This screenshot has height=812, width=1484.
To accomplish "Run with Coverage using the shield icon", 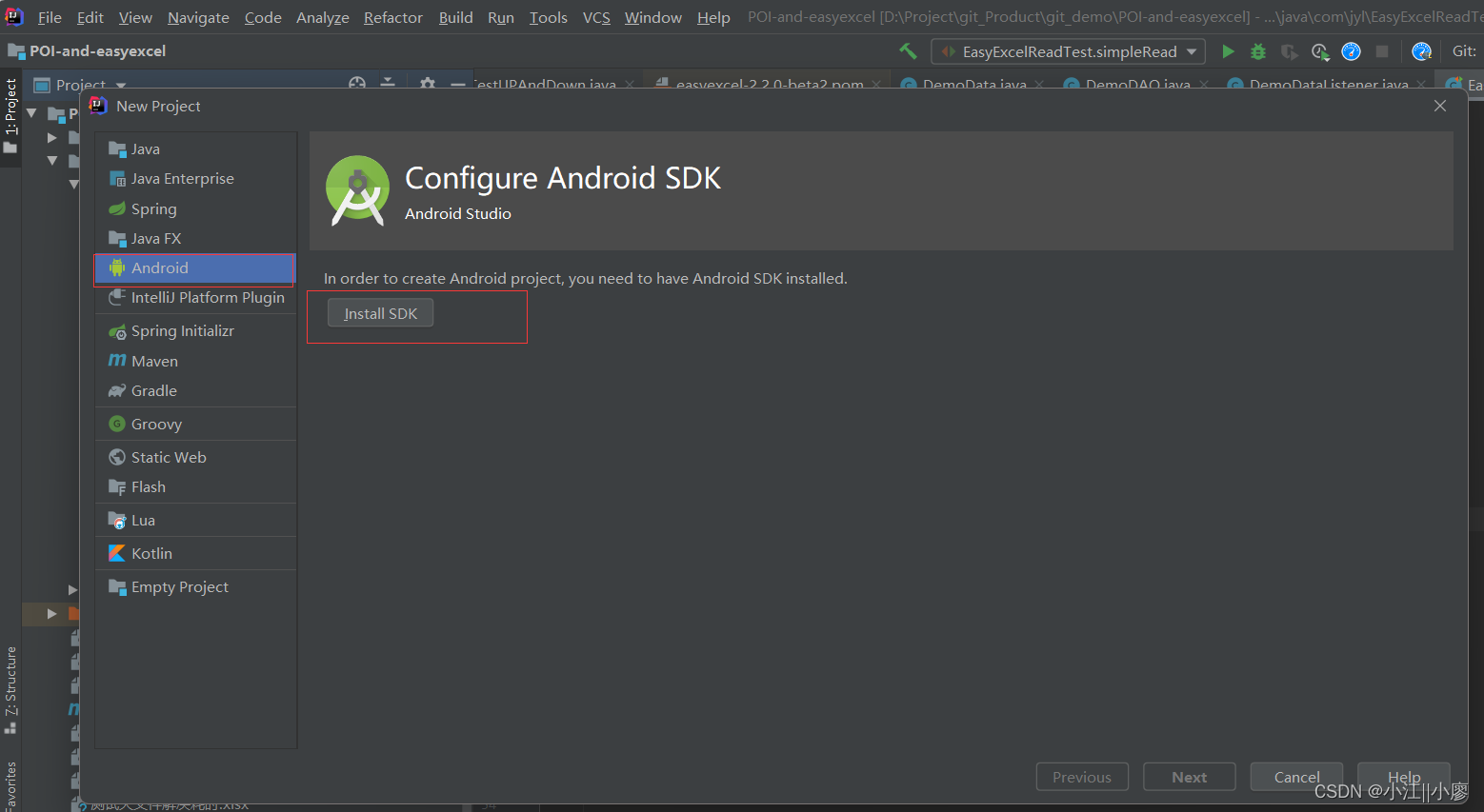I will pyautogui.click(x=1289, y=51).
